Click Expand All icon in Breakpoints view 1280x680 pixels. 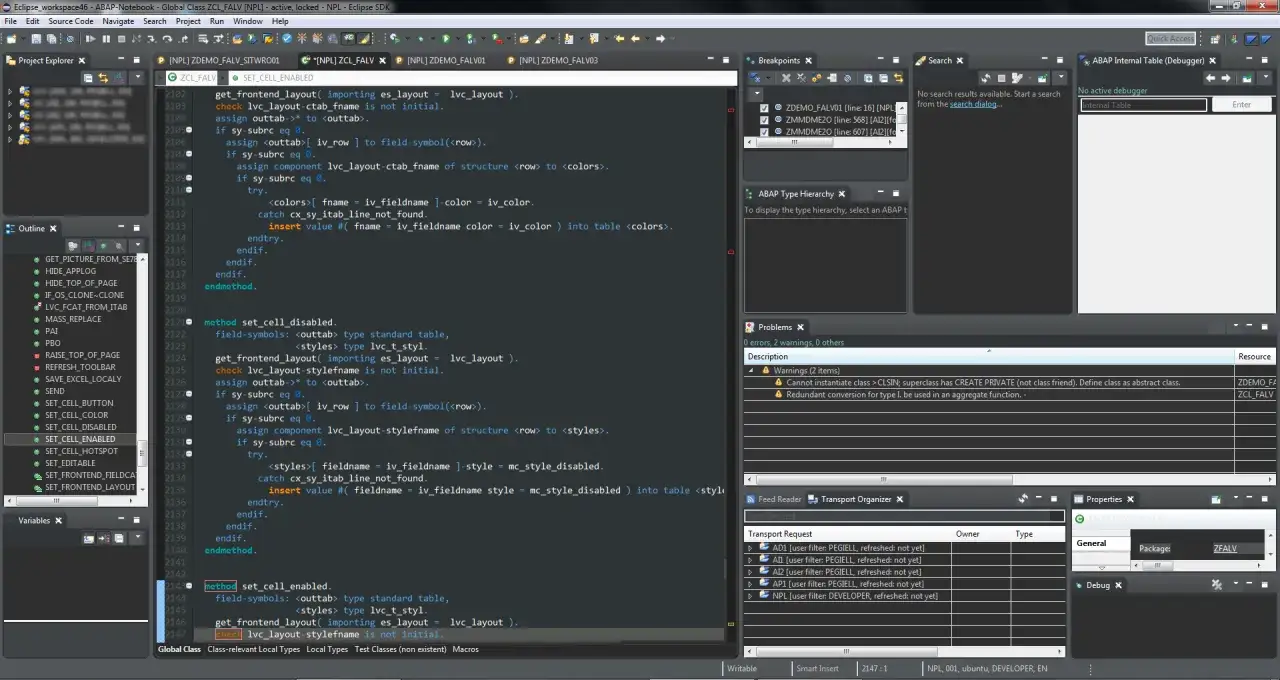pos(868,78)
